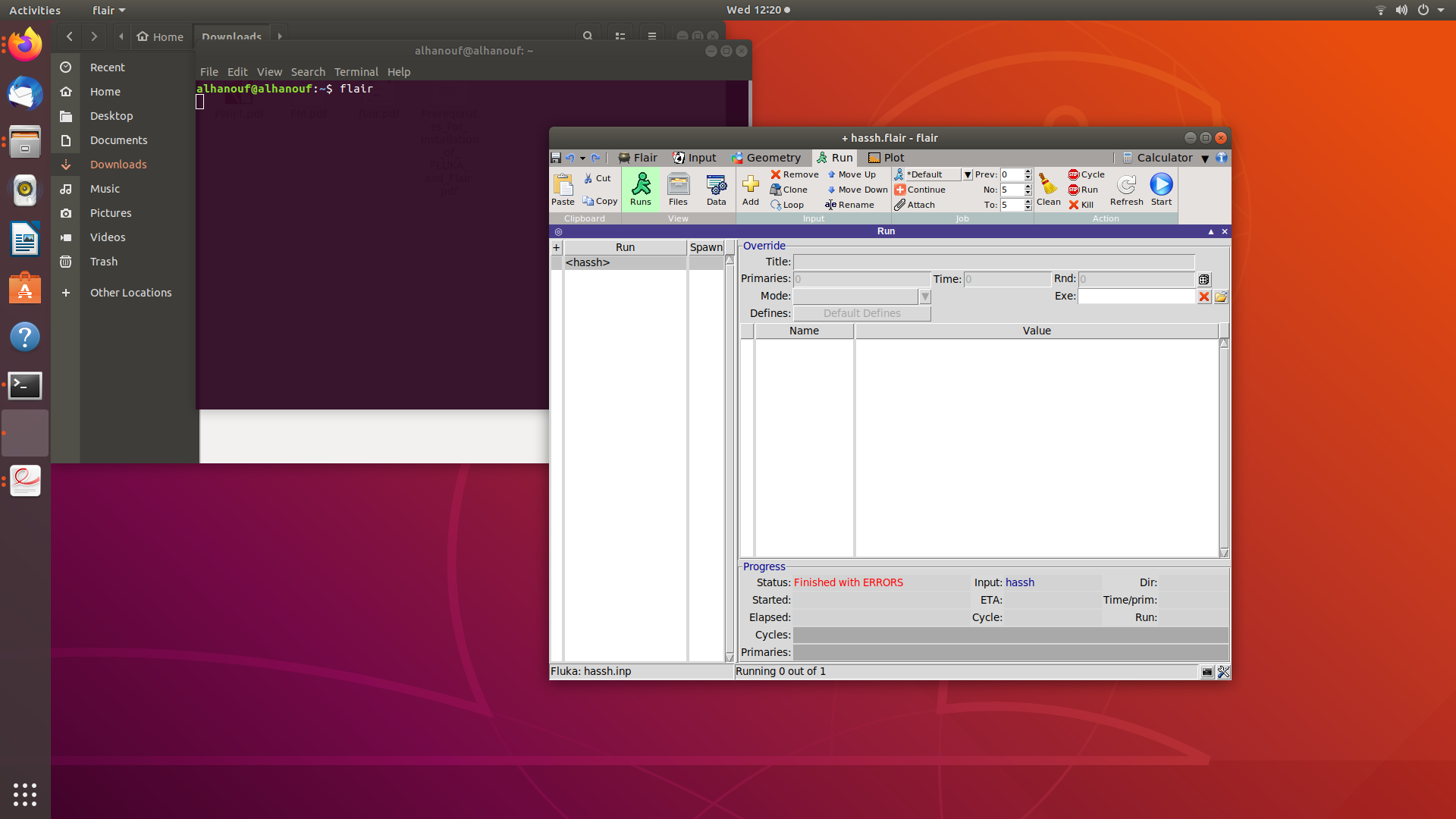Start the FLUKA run
Screen dimensions: 1456x819
1161,189
